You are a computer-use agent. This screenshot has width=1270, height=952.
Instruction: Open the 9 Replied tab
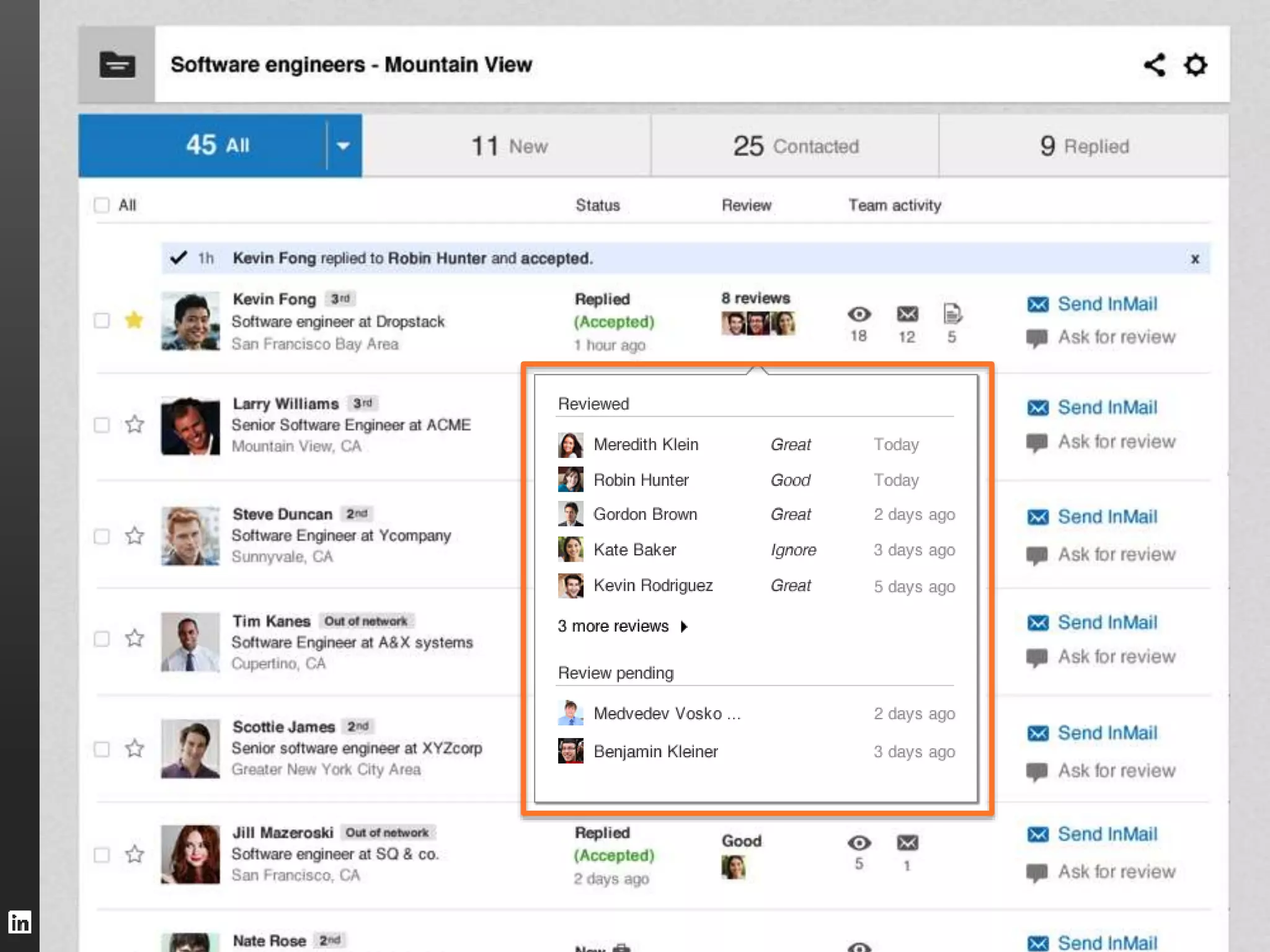[x=1084, y=146]
